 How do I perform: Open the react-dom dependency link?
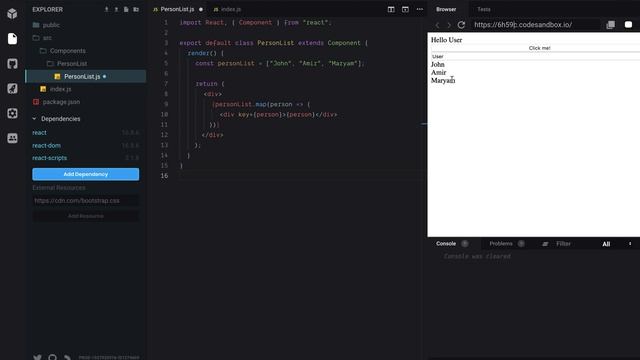click(46, 145)
